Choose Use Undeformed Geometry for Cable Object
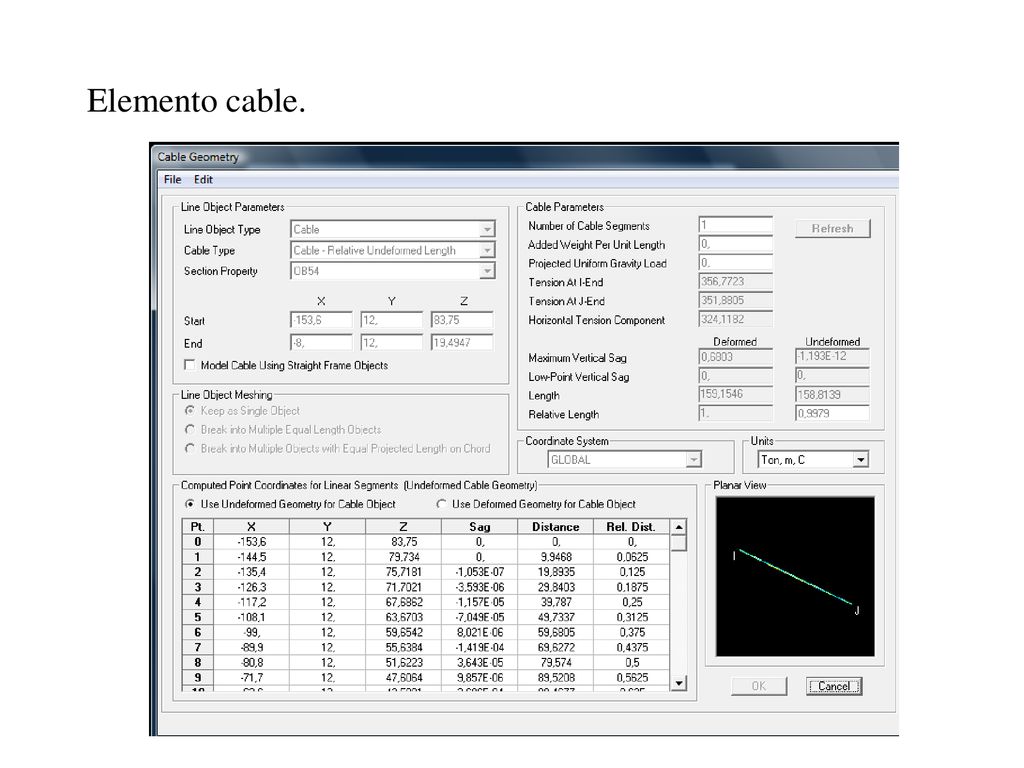The height and width of the screenshot is (768, 1024). point(189,504)
